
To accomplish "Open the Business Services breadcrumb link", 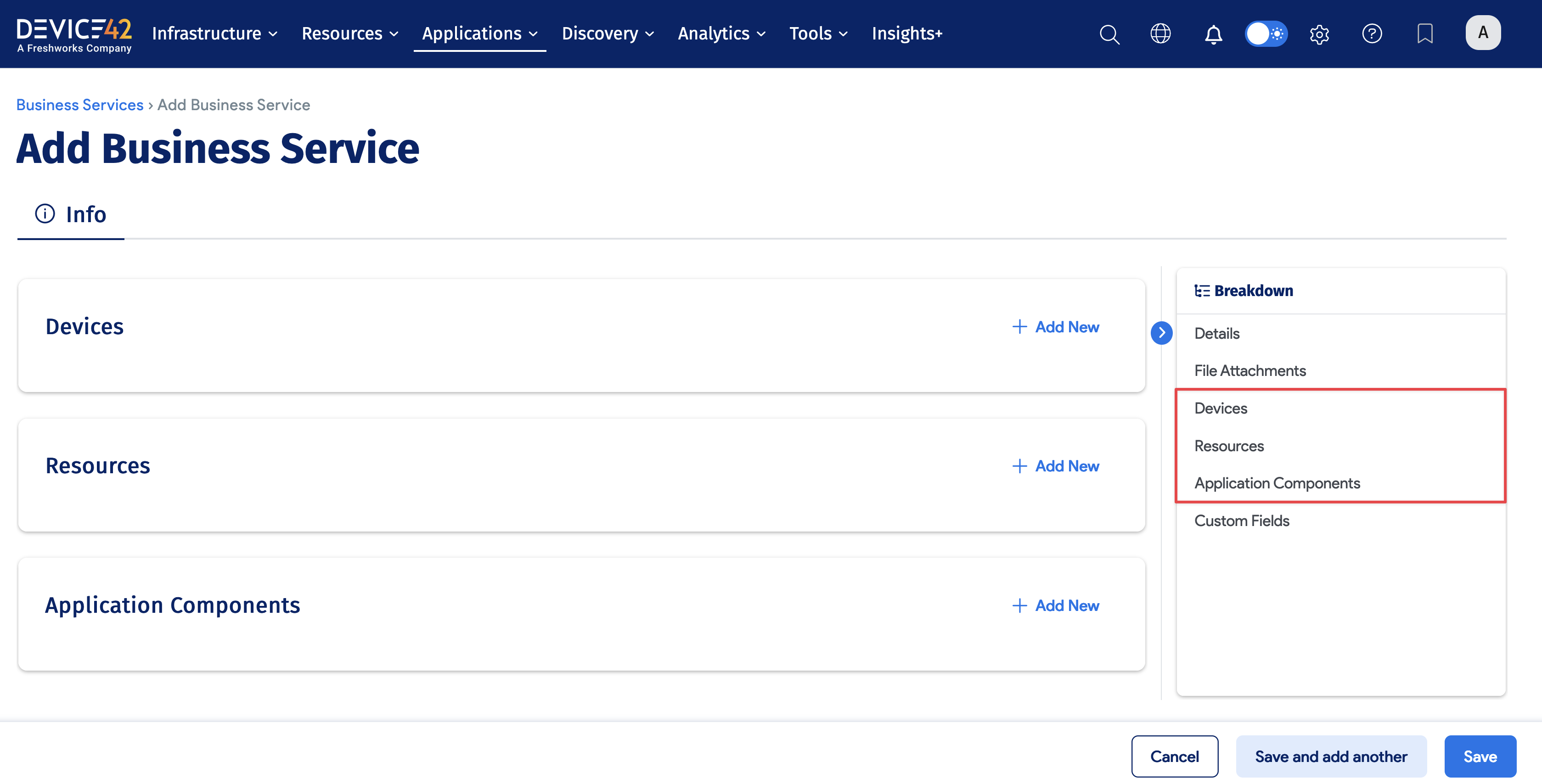I will pyautogui.click(x=79, y=104).
